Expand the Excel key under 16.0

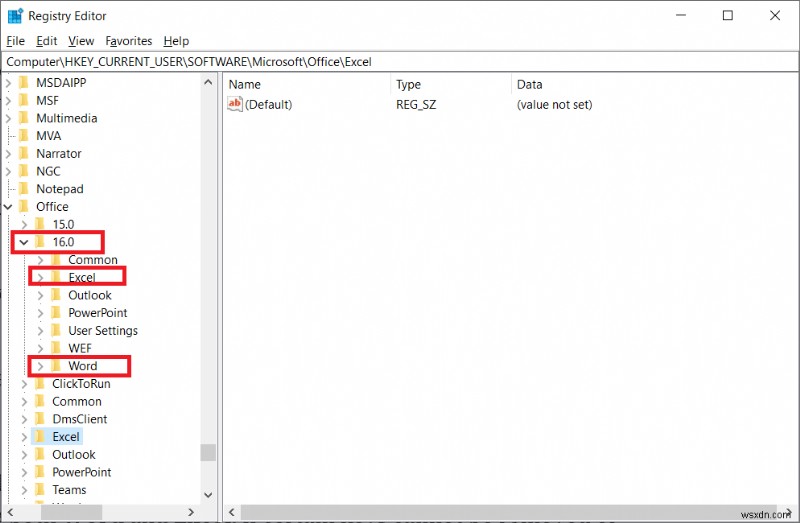[40, 278]
